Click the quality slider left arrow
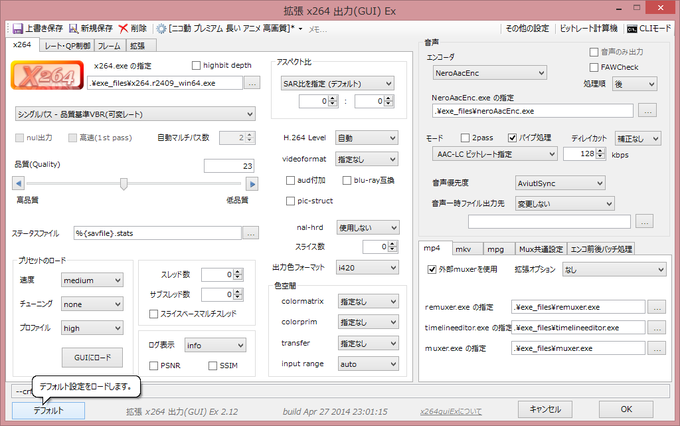The image size is (680, 426). pos(18,184)
